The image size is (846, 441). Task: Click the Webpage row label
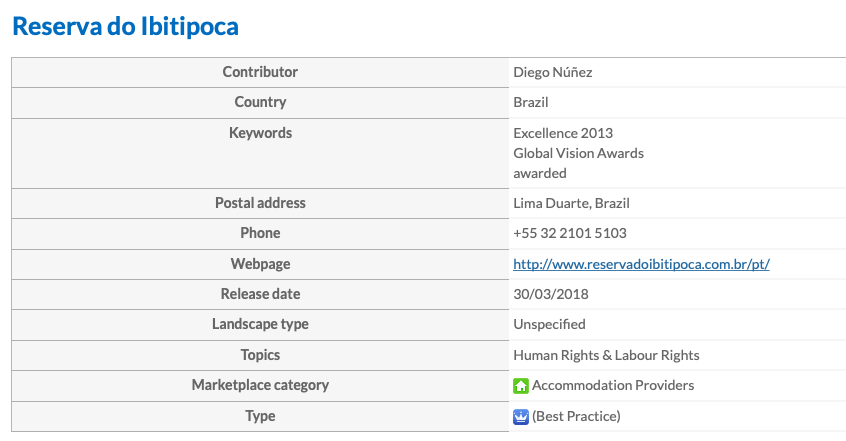pyautogui.click(x=260, y=264)
